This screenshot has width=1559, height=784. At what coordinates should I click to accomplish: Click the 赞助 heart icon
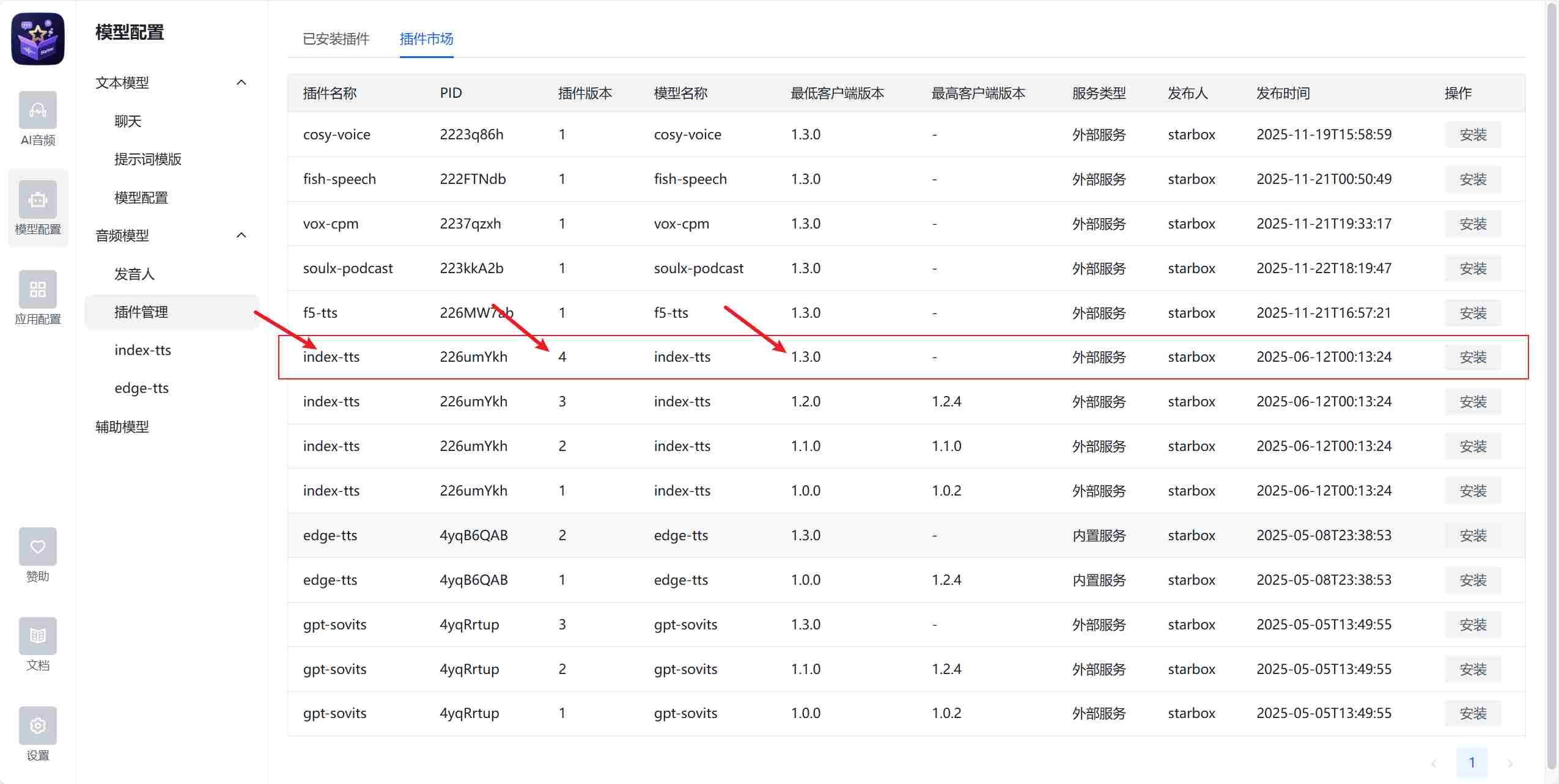38,547
